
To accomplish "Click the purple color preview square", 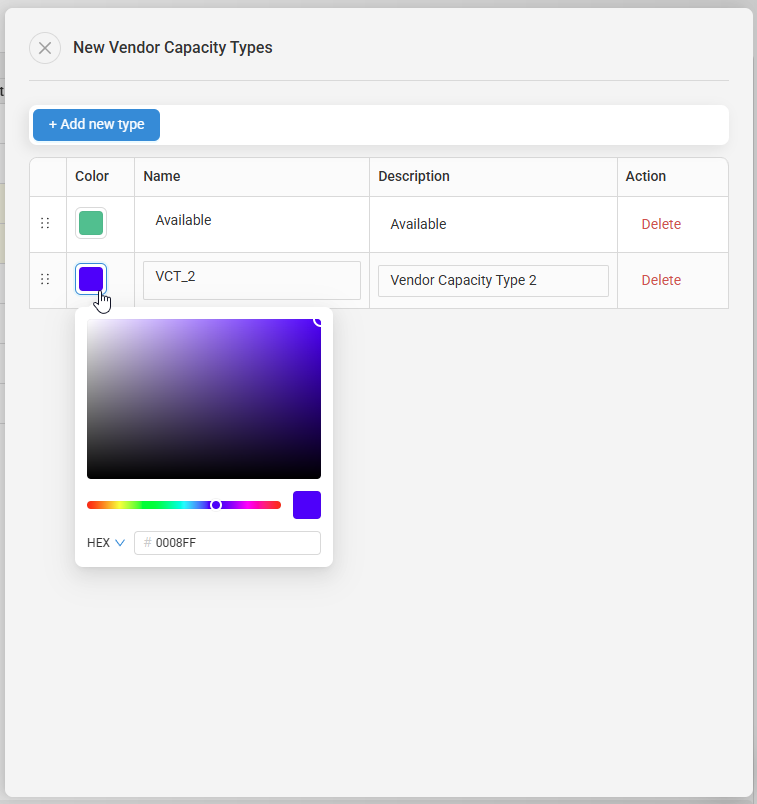I will (x=307, y=505).
